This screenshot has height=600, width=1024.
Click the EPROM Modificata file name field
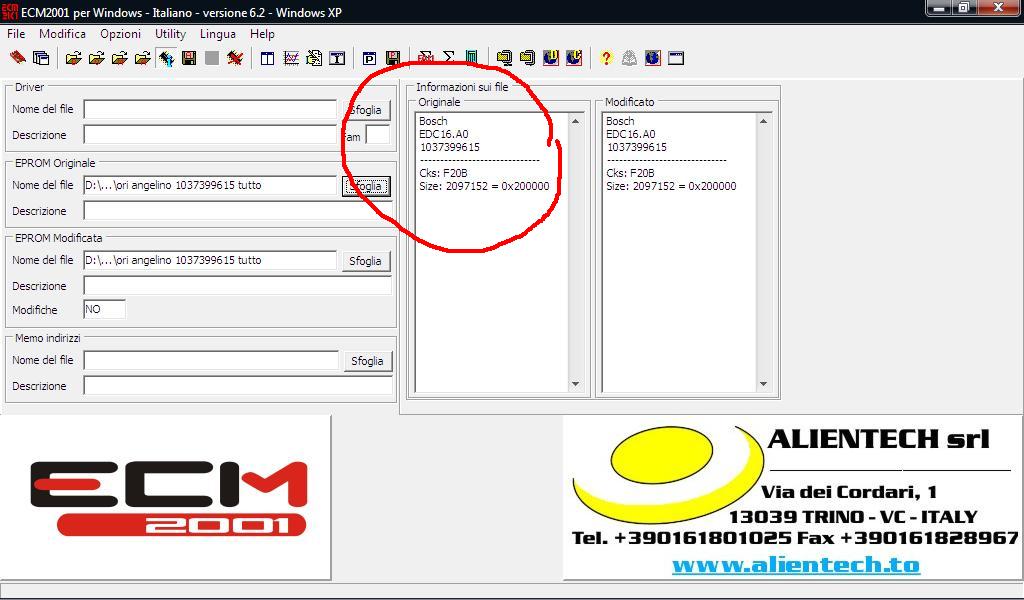pos(210,260)
